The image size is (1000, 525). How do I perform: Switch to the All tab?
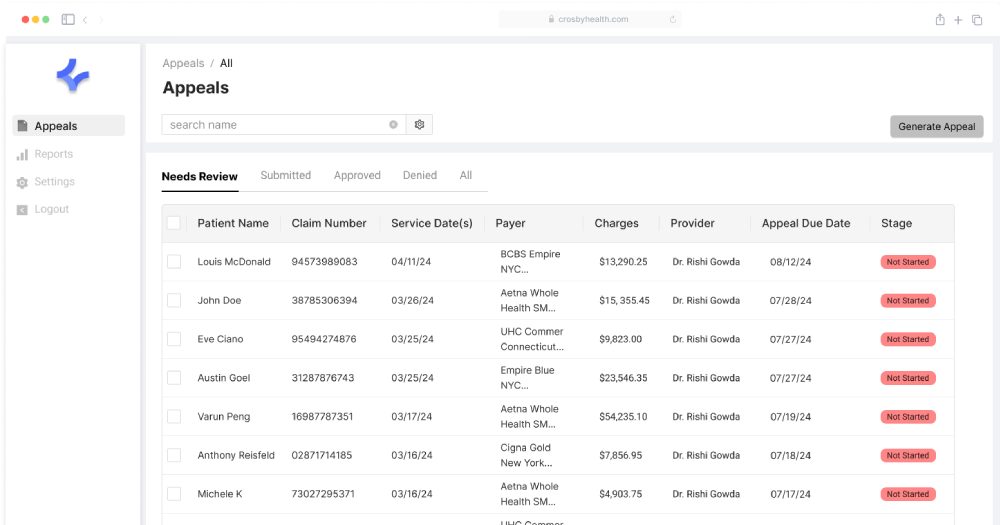466,175
